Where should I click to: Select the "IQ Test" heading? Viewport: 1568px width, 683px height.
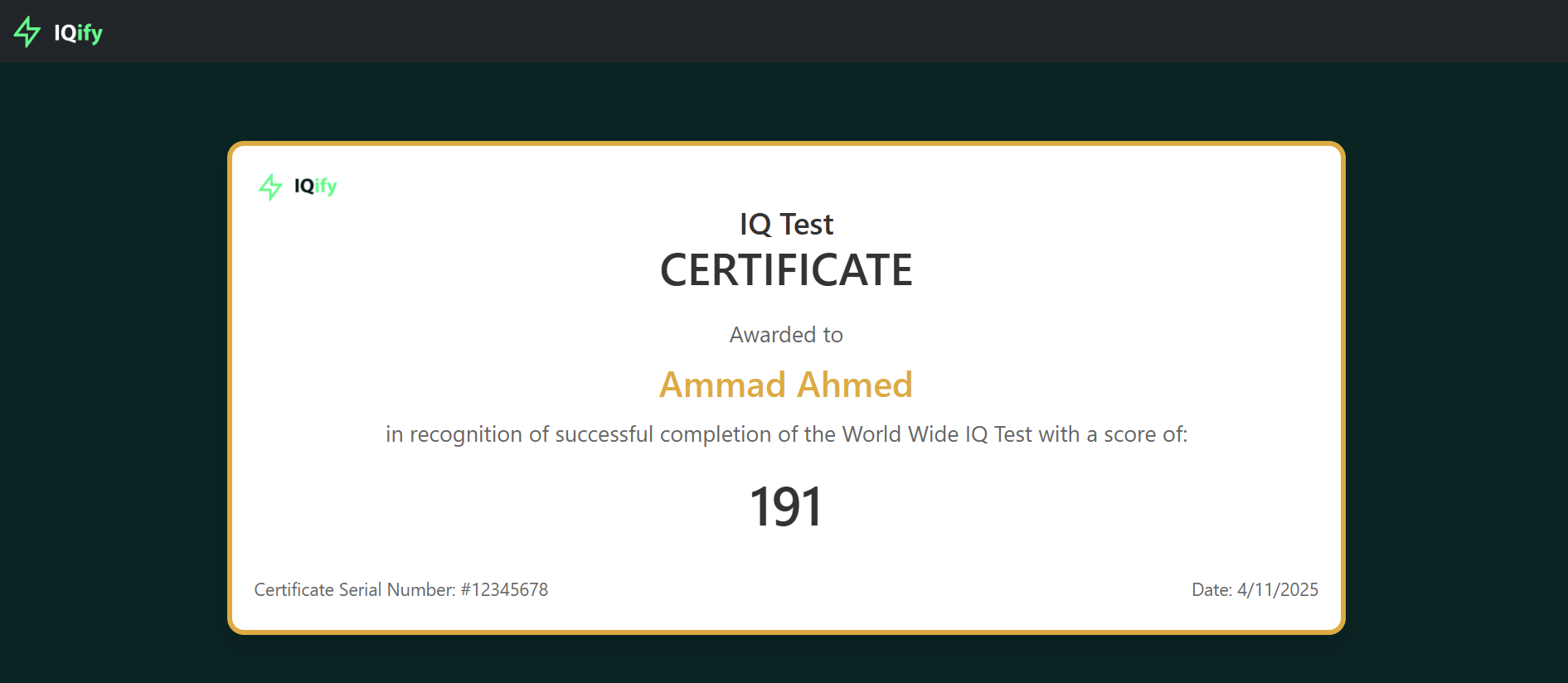point(785,225)
